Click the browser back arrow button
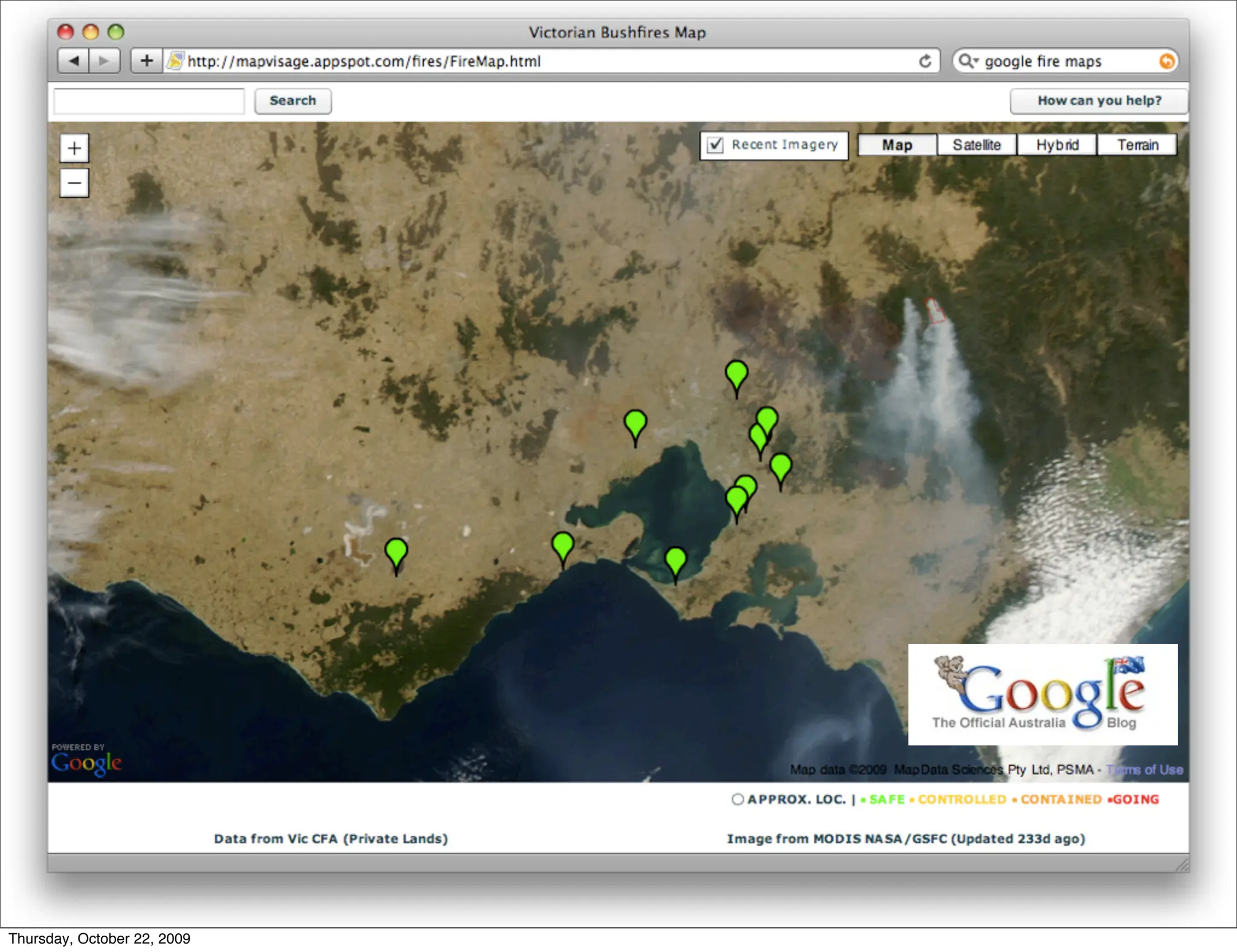Image resolution: width=1237 pixels, height=952 pixels. (x=74, y=61)
